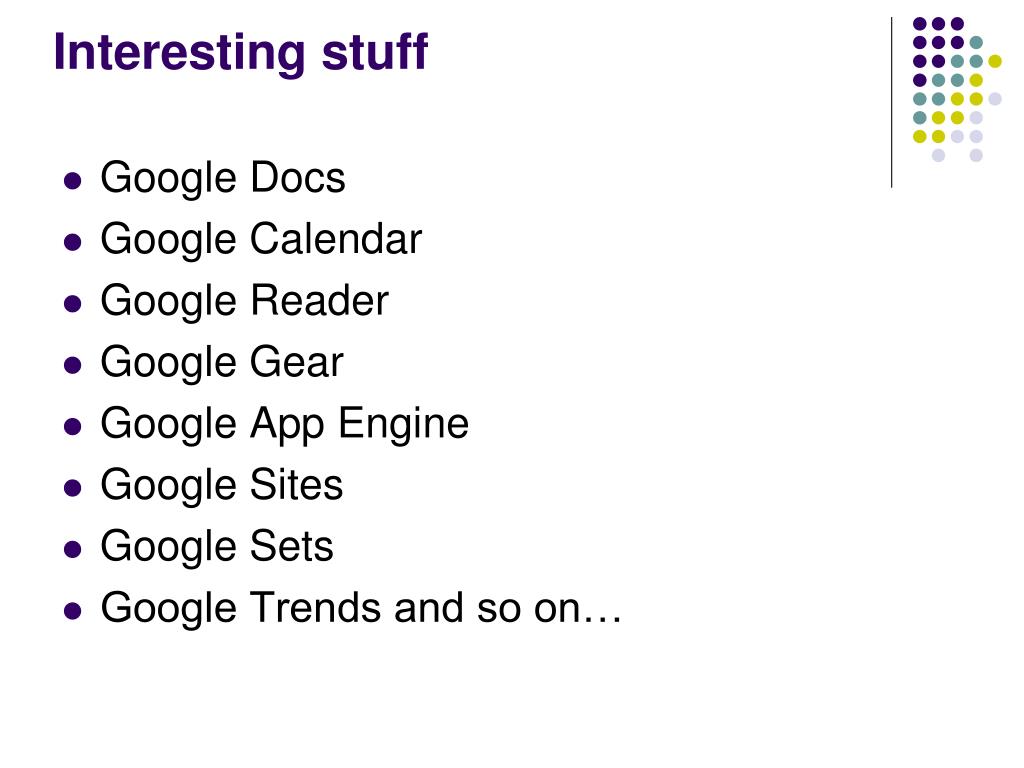Screen dimensions: 1024x768
Task: Click the bullet point beside Google Sites
Action: 72,488
